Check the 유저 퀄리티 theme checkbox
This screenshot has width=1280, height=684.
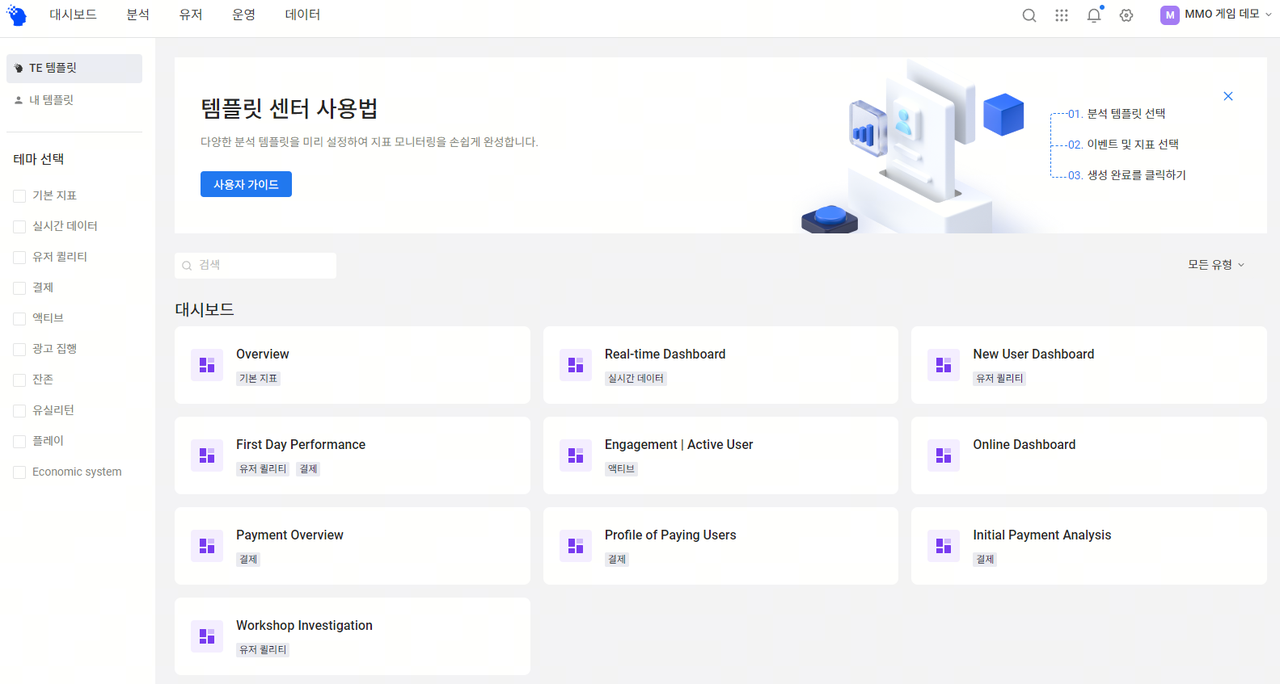click(x=19, y=257)
